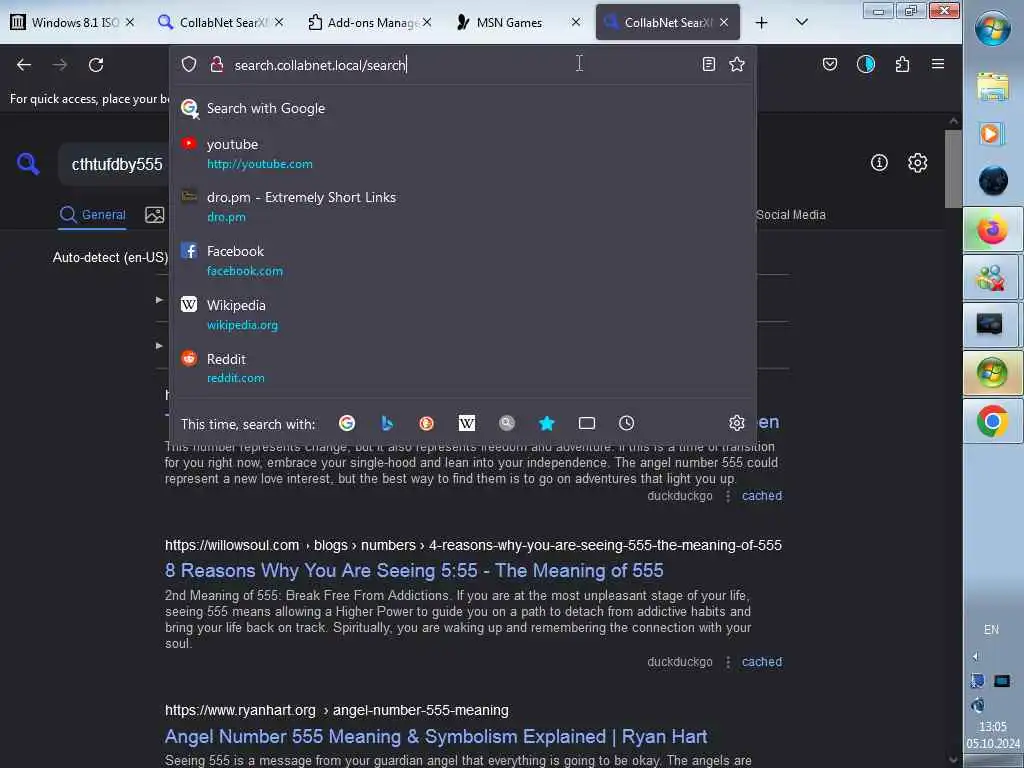Open a new tab with plus button
Screen dimensions: 1024x768
[761, 22]
